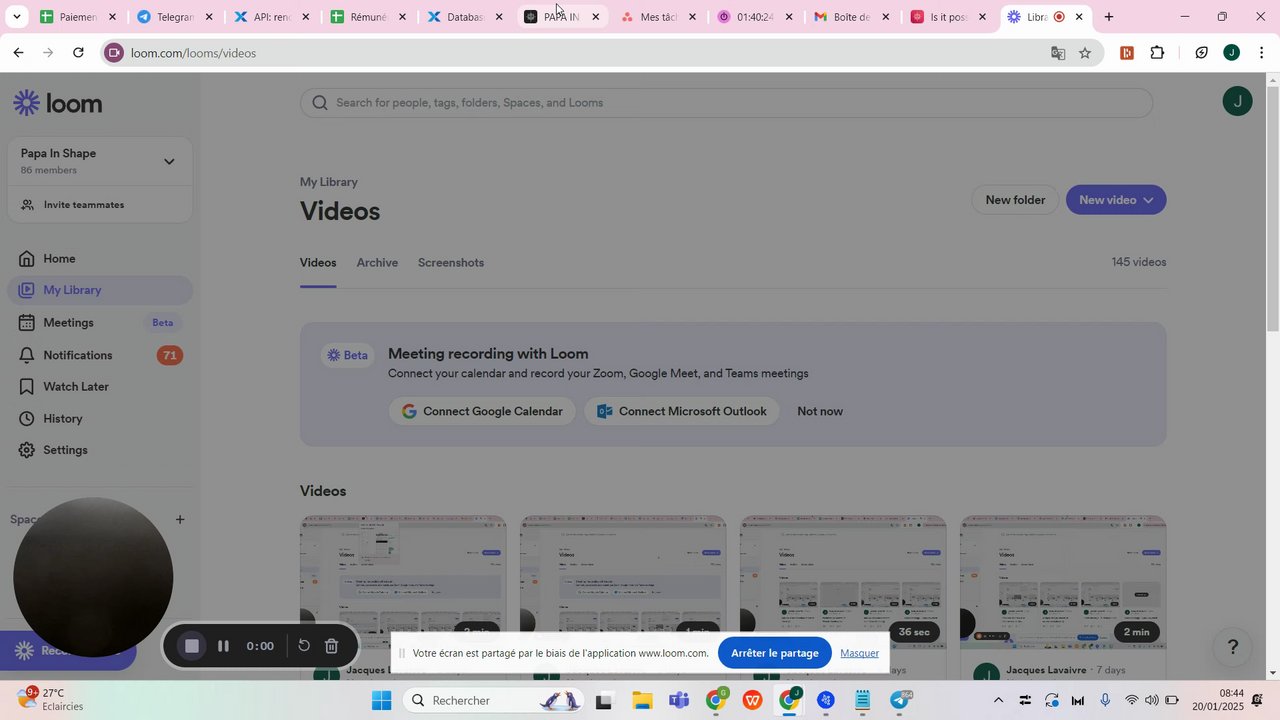Screen dimensions: 1280x720
Task: Open Home in the sidebar
Action: point(100,258)
